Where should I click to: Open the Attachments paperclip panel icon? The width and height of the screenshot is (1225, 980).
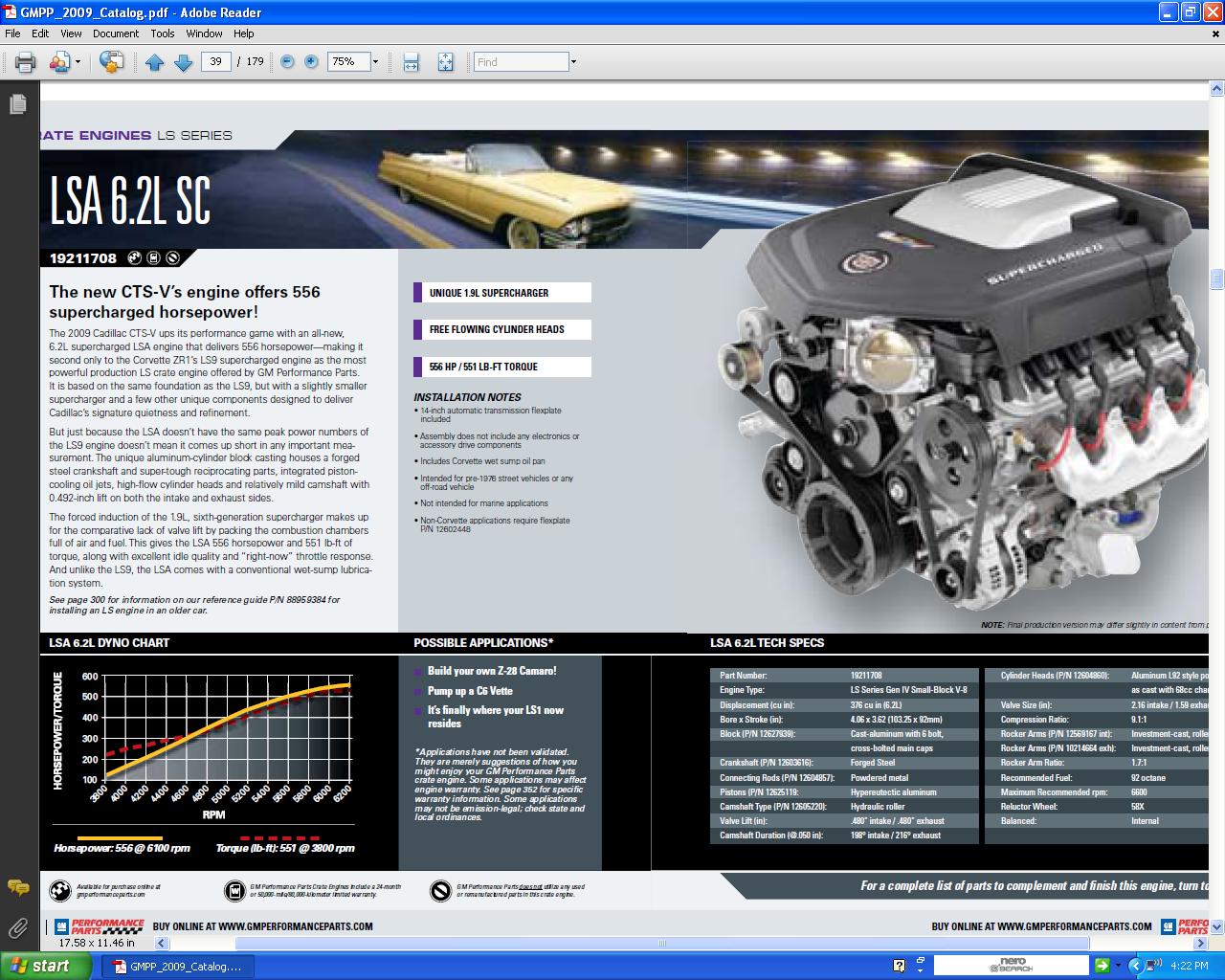click(18, 927)
